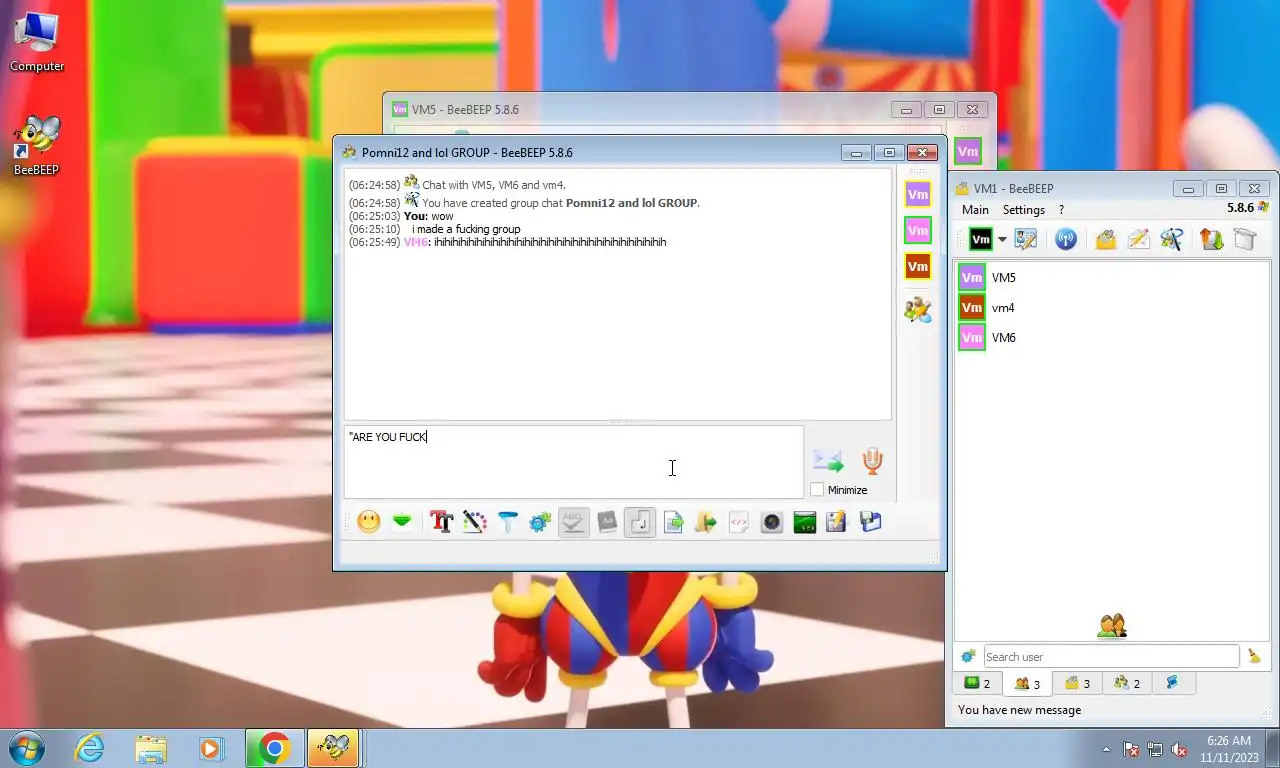The width and height of the screenshot is (1280, 768).
Task: Click the blue broadcast antenna icon
Action: (1066, 239)
